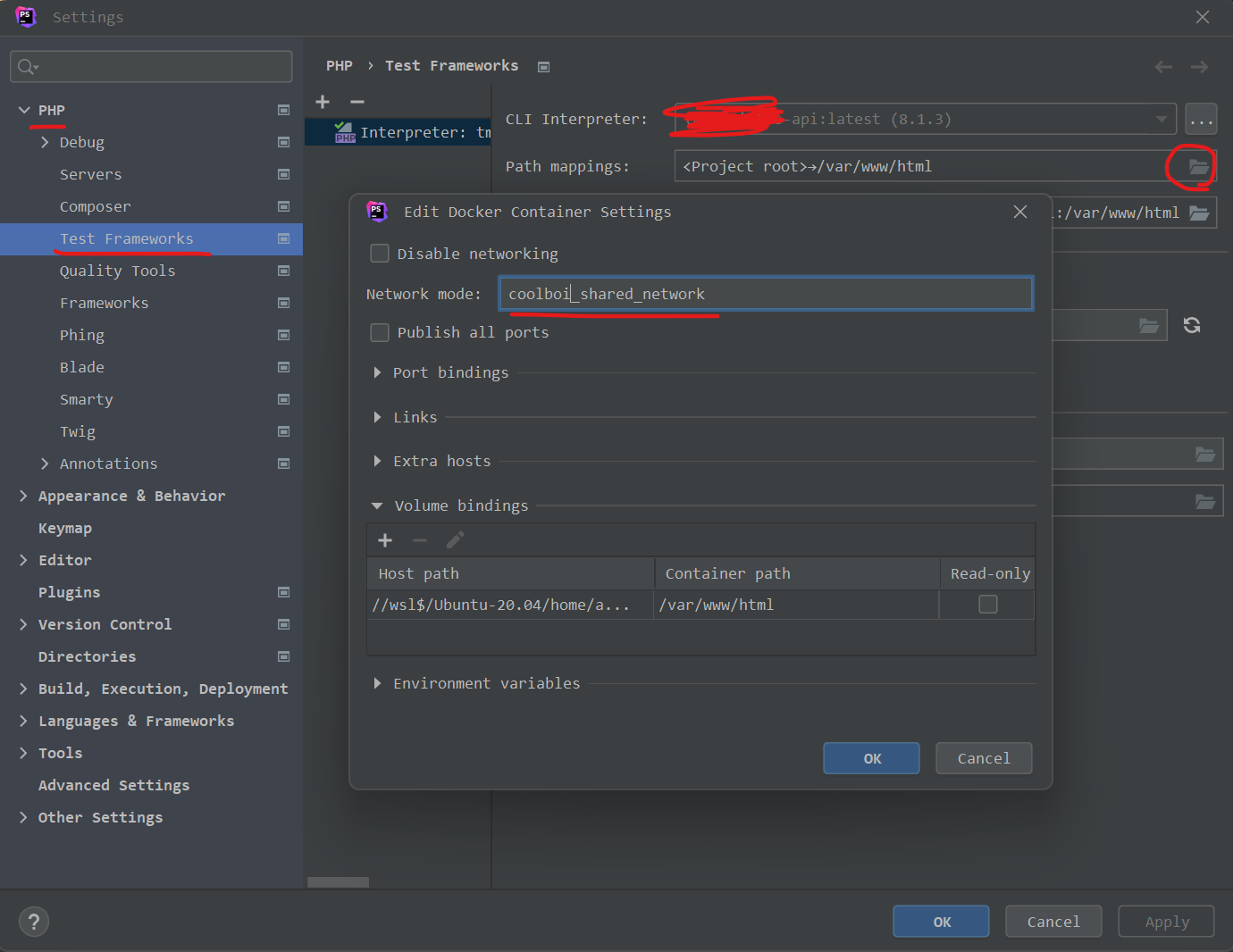This screenshot has width=1233, height=952.
Task: Enable the Disable networking checkbox
Action: pyautogui.click(x=380, y=254)
